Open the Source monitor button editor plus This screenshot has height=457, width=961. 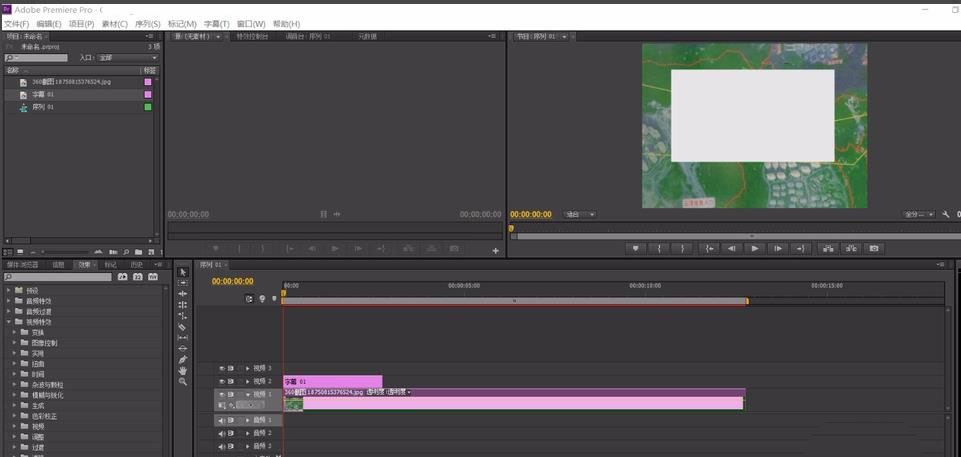[x=496, y=251]
